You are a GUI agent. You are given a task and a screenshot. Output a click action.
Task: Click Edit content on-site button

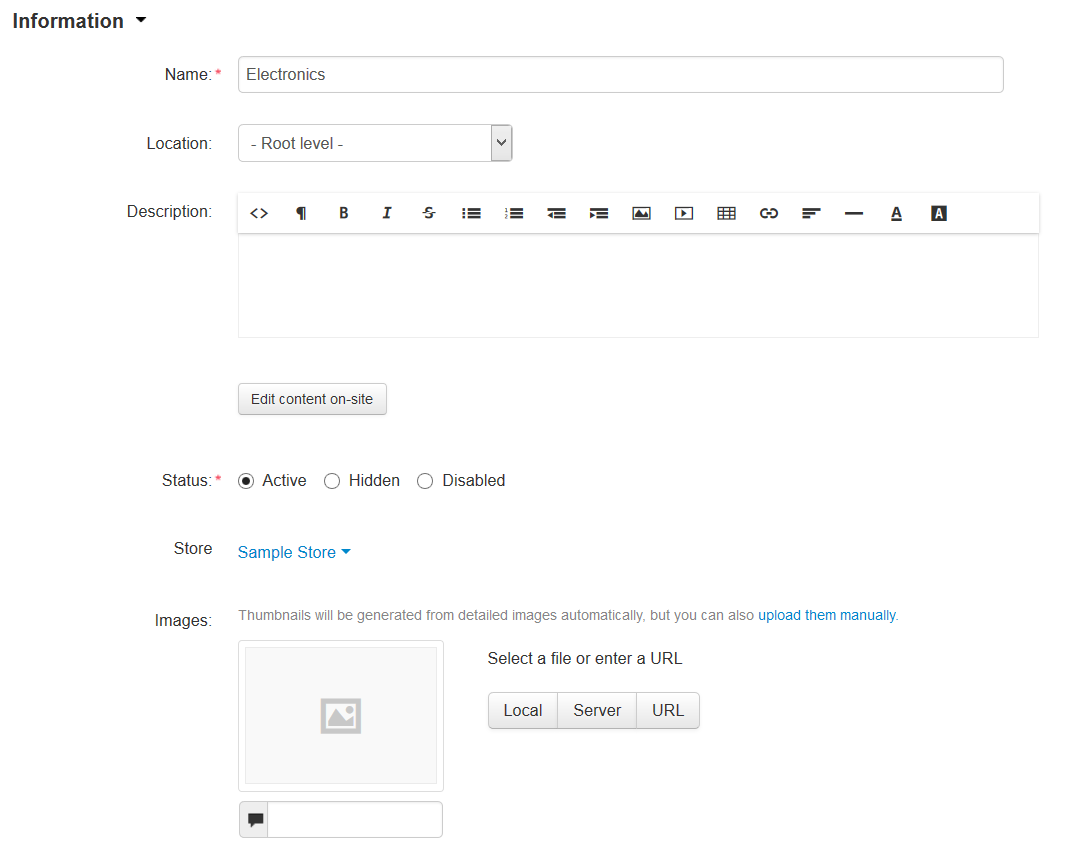tap(312, 399)
